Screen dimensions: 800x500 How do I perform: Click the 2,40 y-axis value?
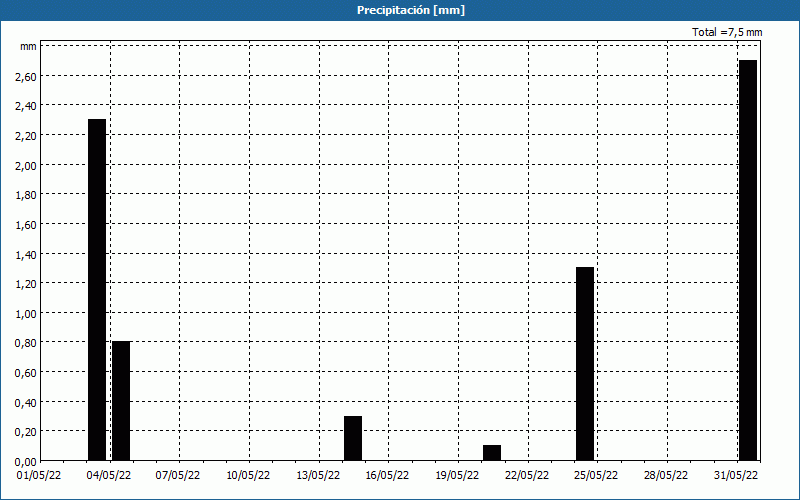pos(27,106)
